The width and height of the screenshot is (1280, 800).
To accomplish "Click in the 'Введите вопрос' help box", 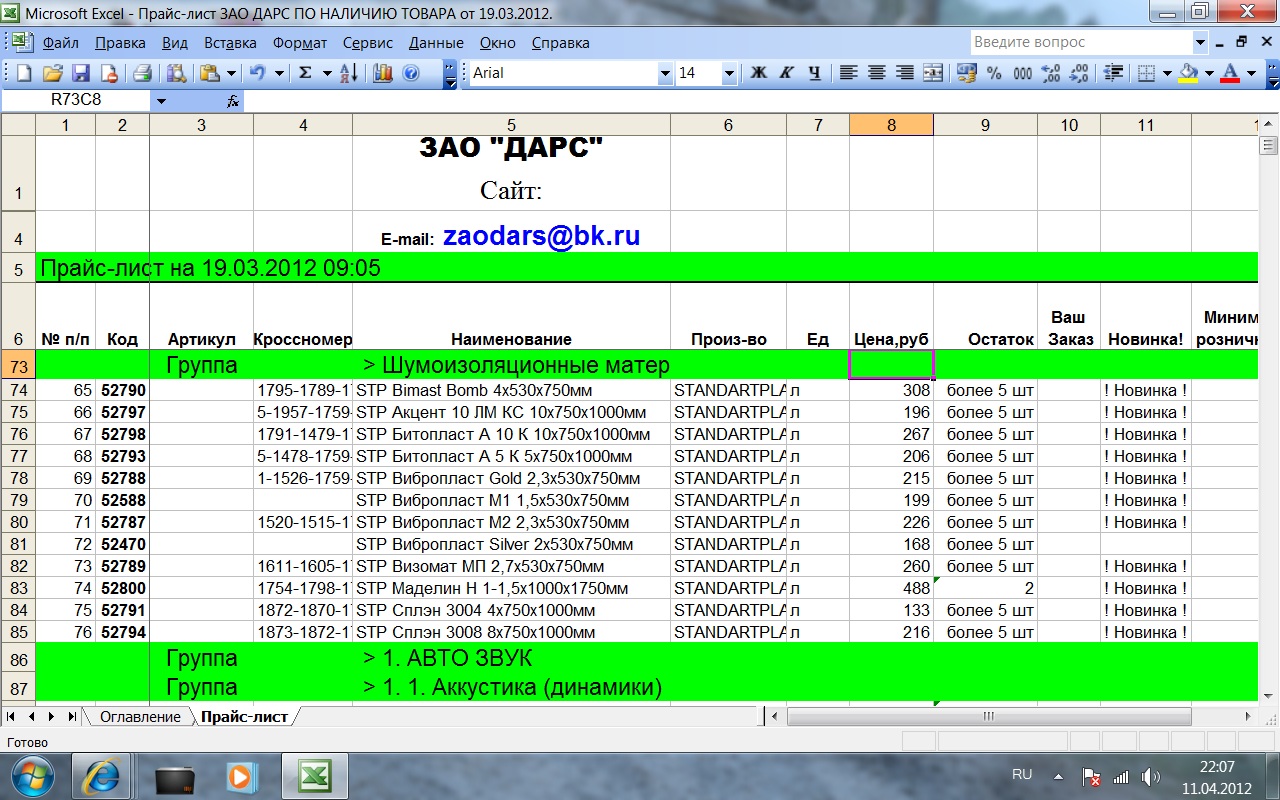I will click(1082, 42).
